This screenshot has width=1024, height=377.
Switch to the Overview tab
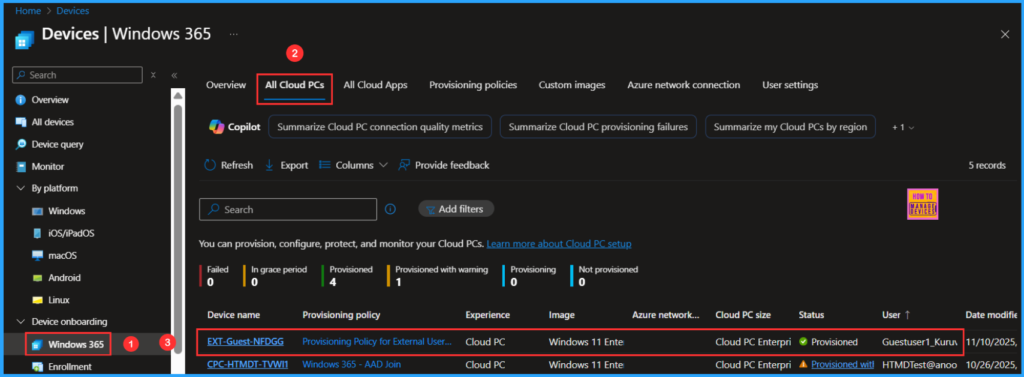(x=226, y=85)
